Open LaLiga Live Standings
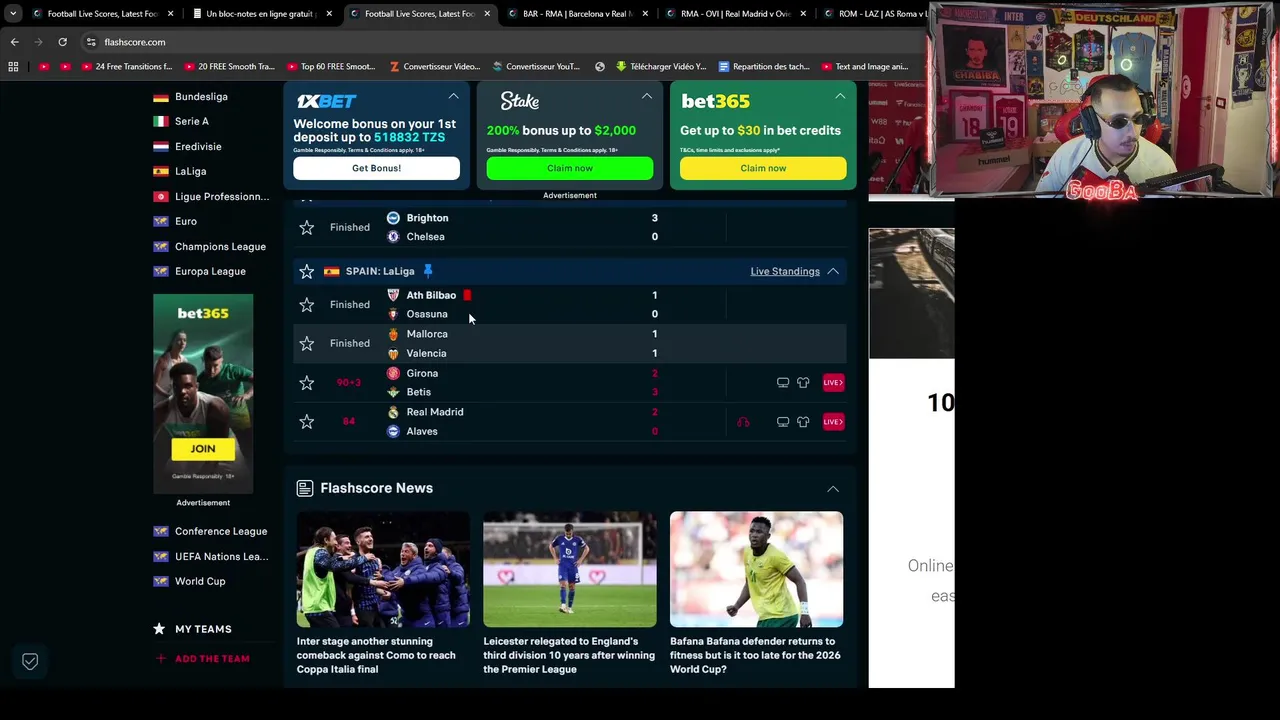This screenshot has width=1280, height=720. 785,271
